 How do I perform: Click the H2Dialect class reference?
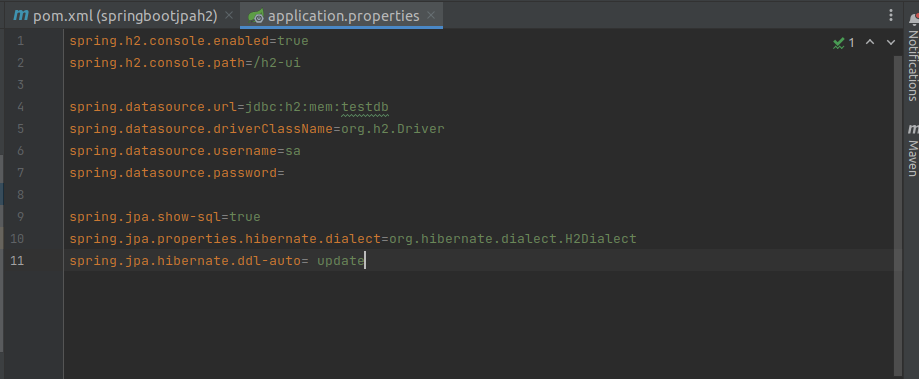point(601,239)
